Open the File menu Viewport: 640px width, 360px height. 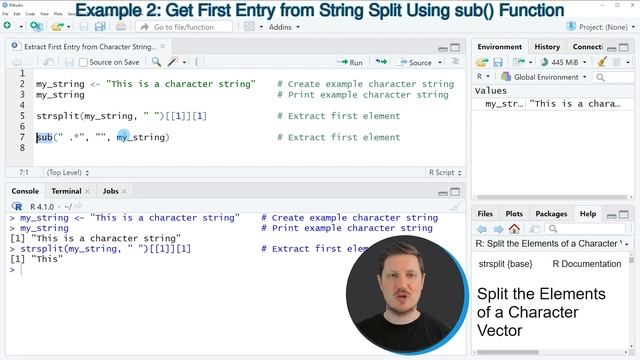5,14
